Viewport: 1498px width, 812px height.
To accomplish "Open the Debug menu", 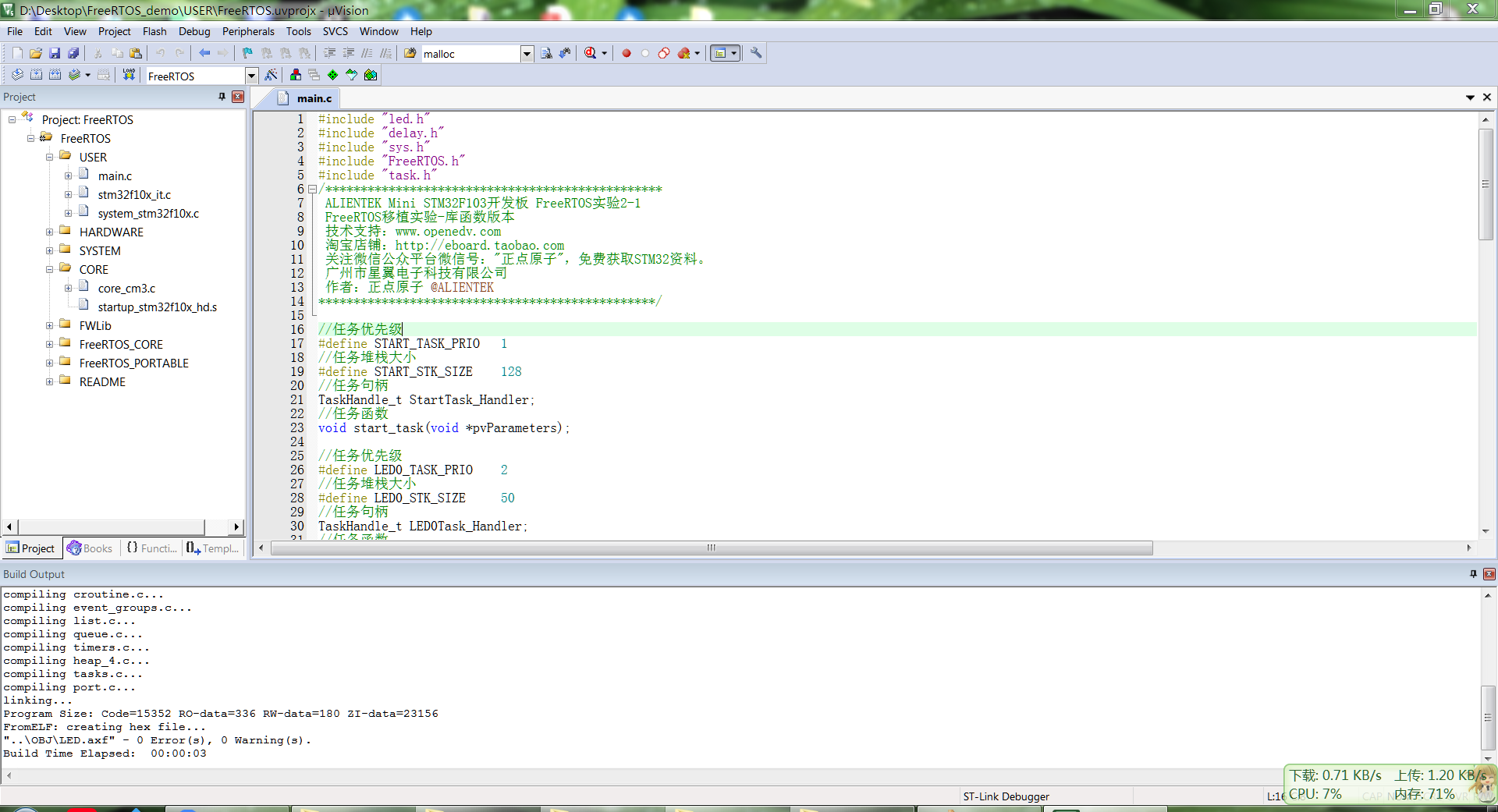I will (x=194, y=31).
